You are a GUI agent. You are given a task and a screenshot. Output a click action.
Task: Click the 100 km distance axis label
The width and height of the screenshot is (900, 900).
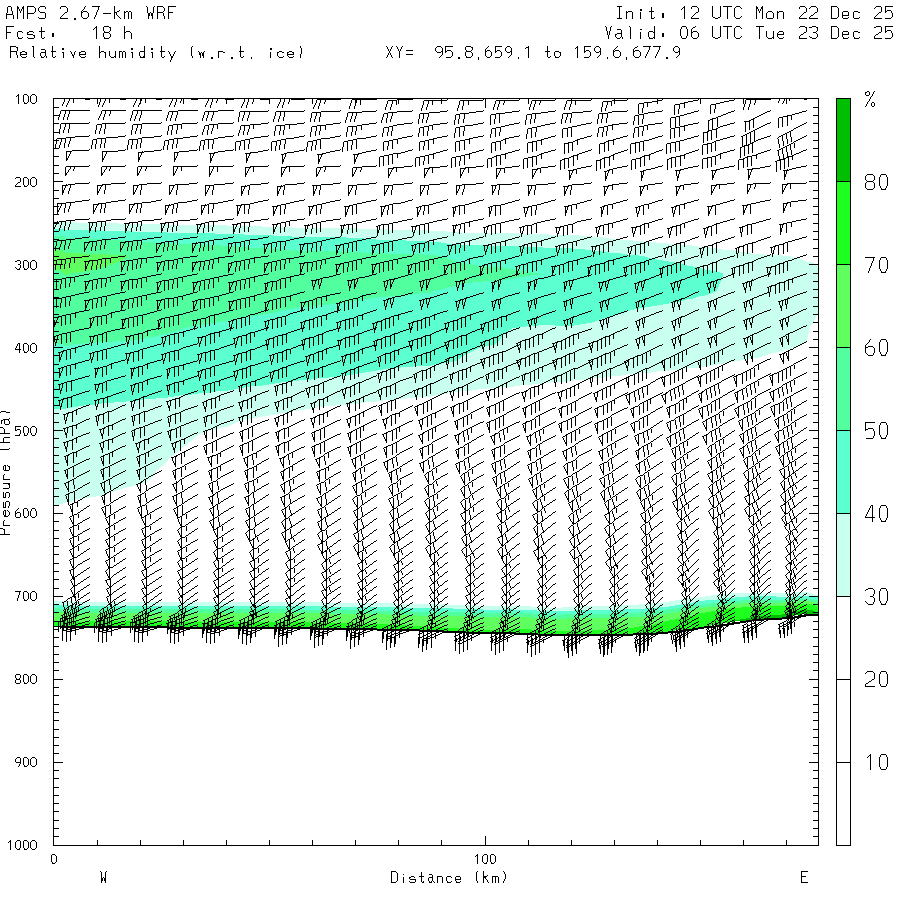point(485,859)
